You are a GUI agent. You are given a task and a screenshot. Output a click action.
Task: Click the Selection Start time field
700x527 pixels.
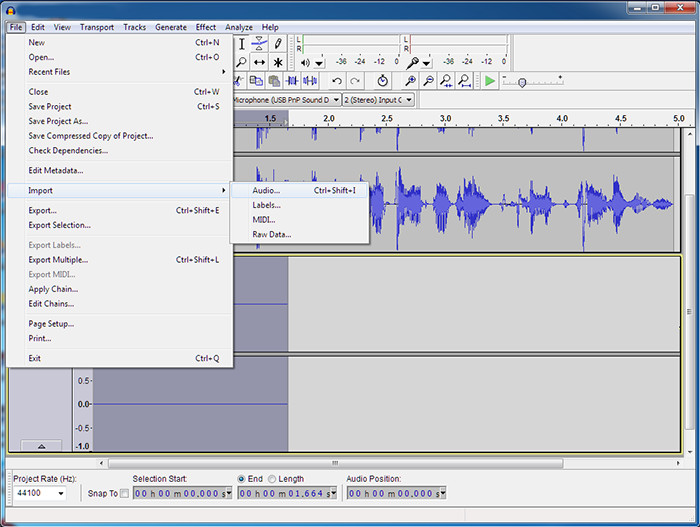click(x=181, y=493)
